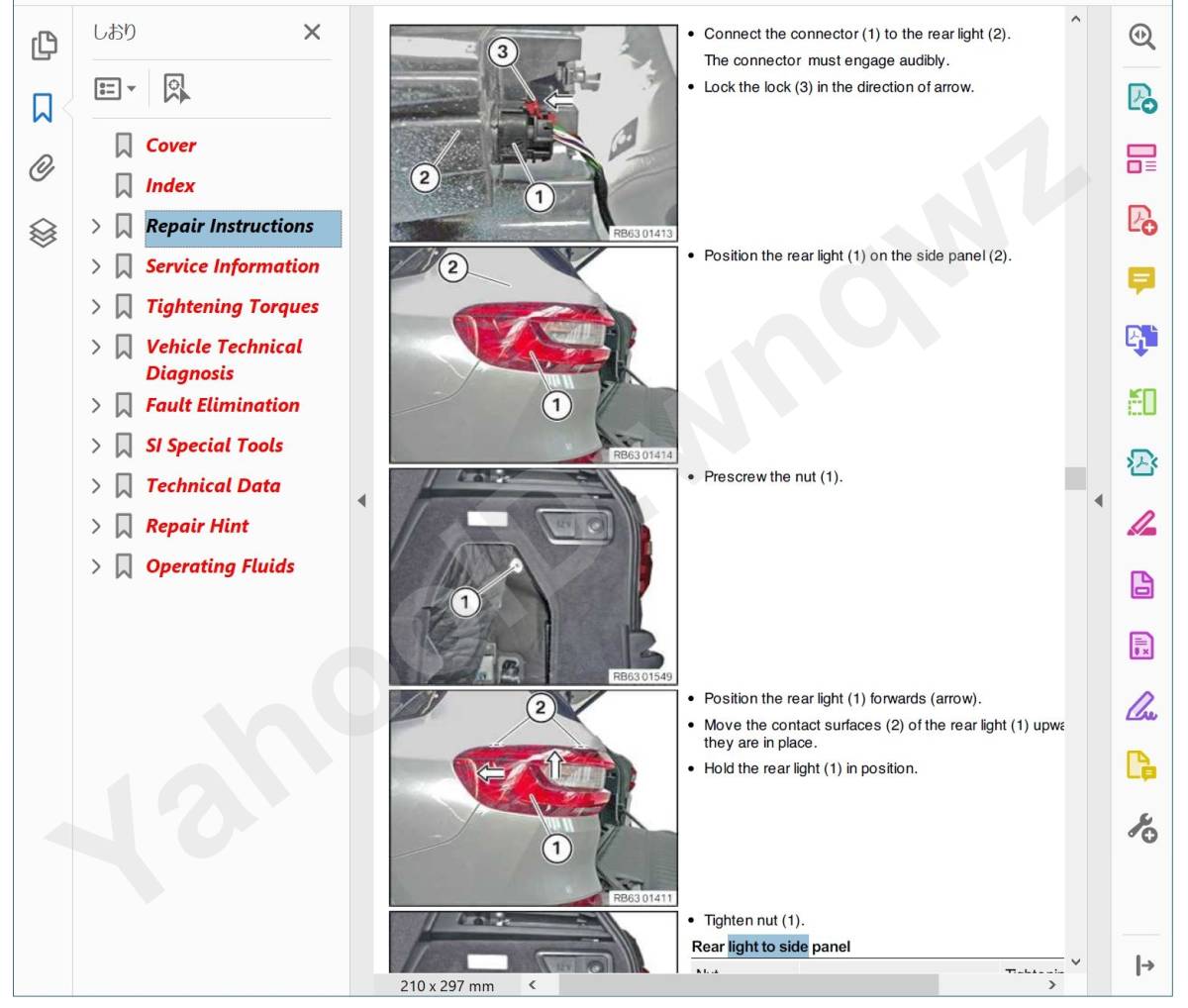Click the Cover bookmark ribbon icon
The image size is (1188, 1008).
coord(124,146)
